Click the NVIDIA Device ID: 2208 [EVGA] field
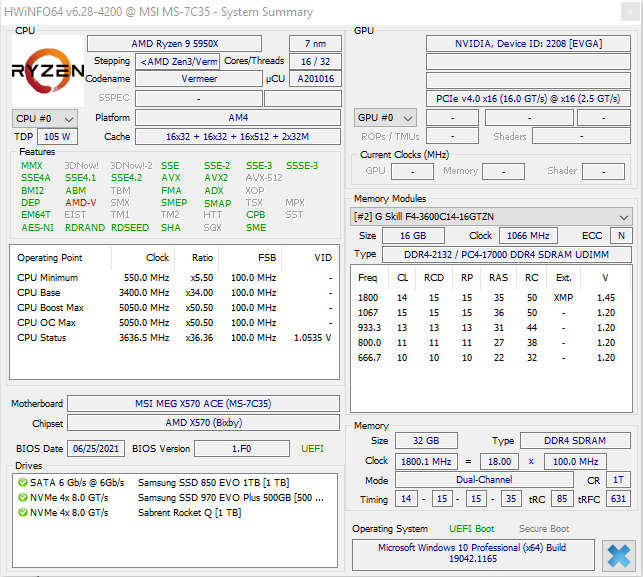This screenshot has height=577, width=643. click(528, 43)
